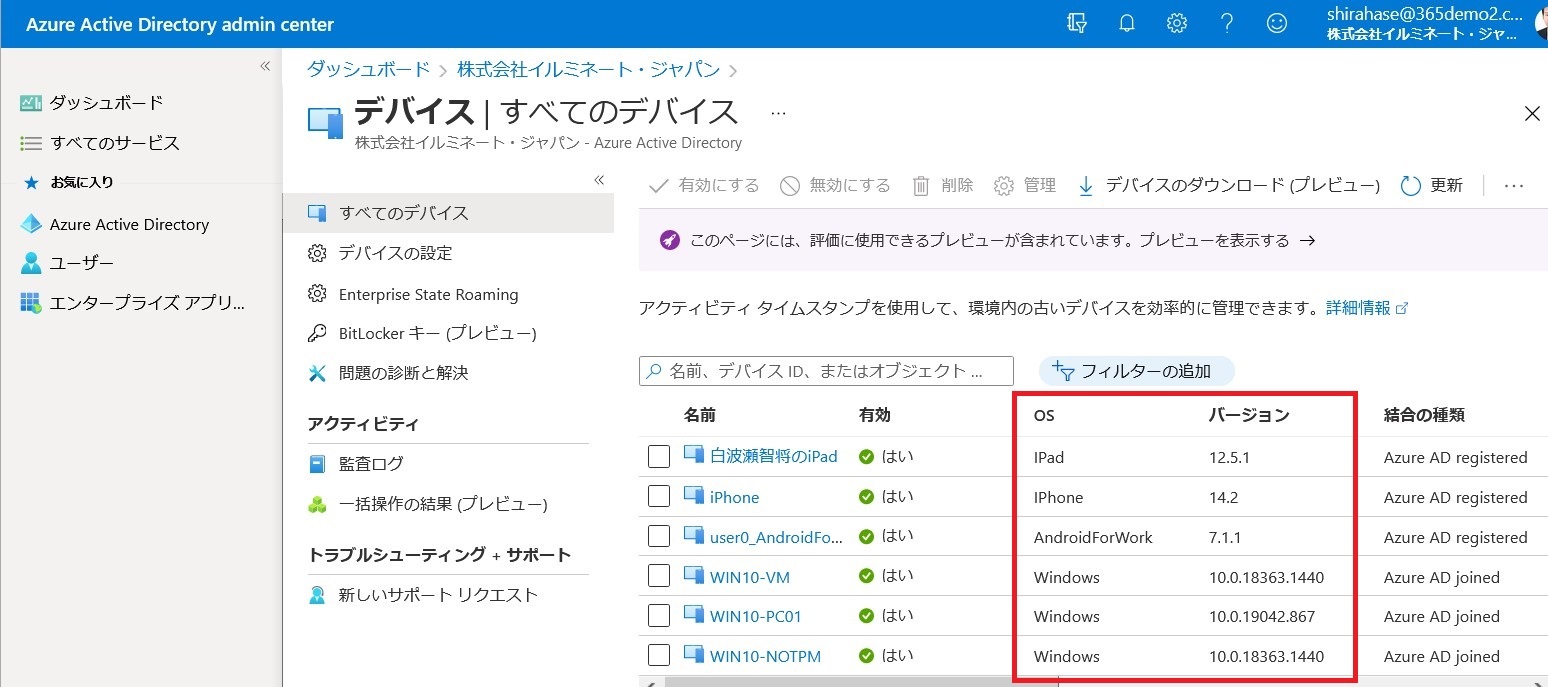
Task: Check the box for the iPhone device
Action: pos(659,497)
